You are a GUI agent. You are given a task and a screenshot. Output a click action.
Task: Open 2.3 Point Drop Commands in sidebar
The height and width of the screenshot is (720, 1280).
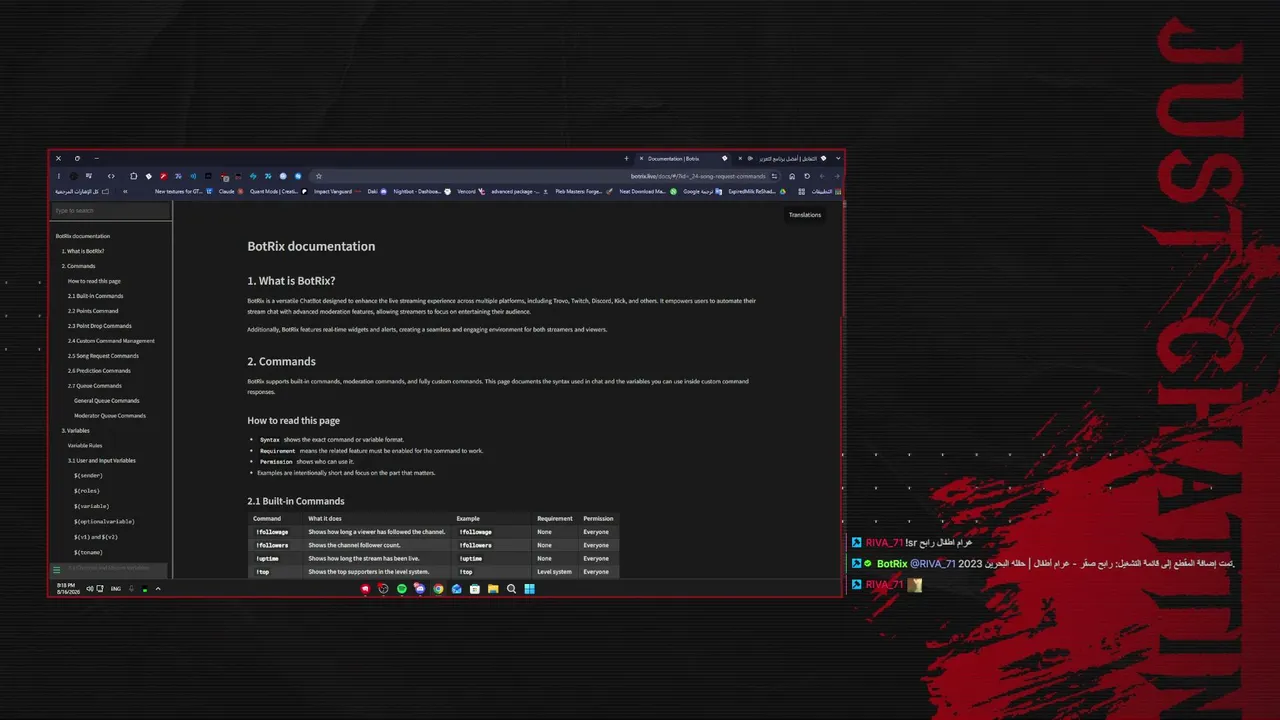[99, 326]
